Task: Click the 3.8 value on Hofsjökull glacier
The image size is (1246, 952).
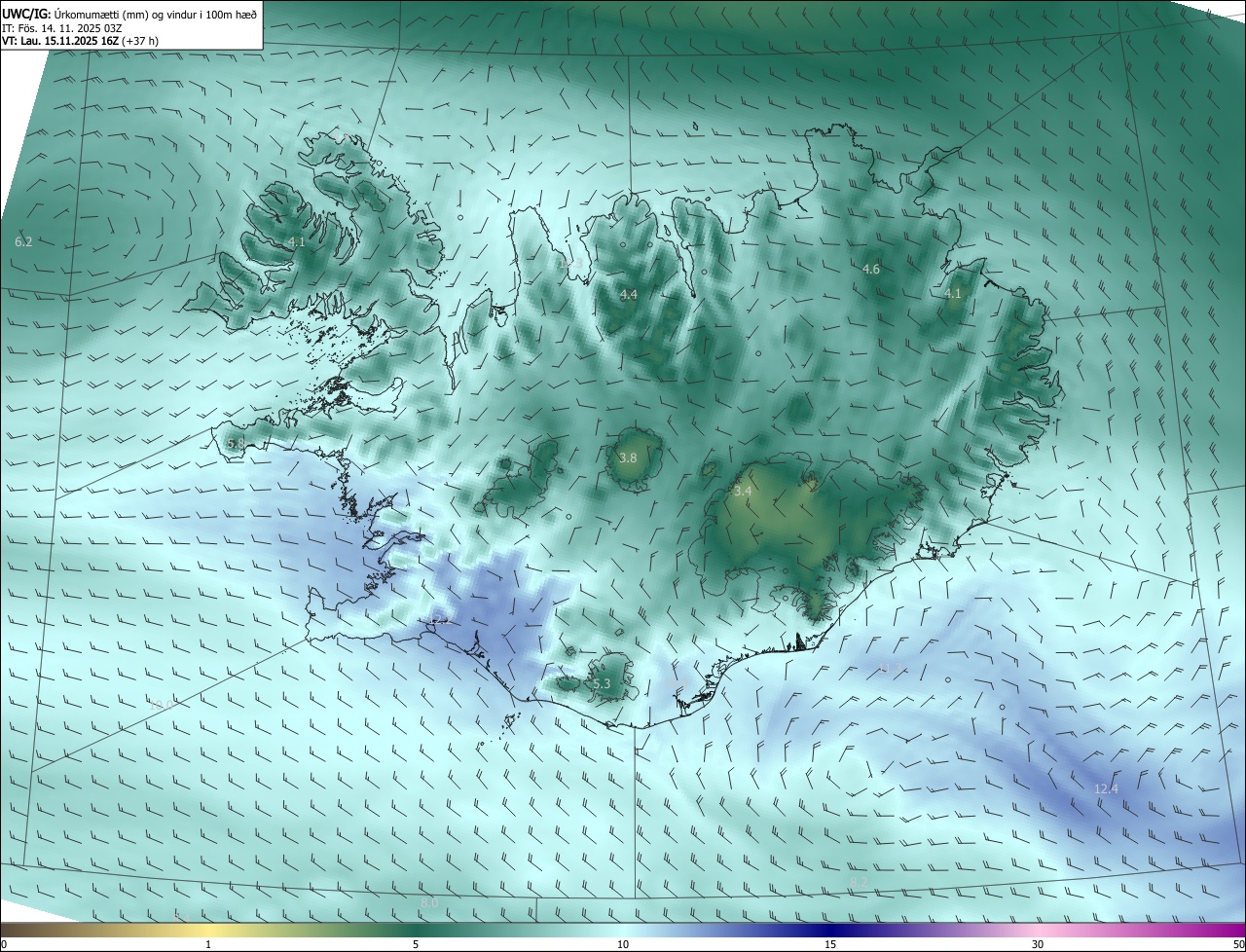Action: coord(628,458)
